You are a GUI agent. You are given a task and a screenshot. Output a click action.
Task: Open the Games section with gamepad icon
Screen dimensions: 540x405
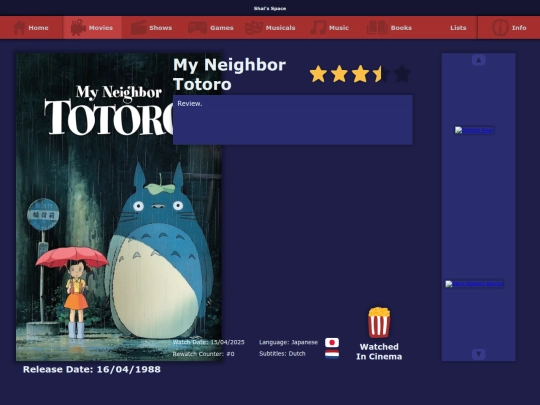pyautogui.click(x=210, y=28)
